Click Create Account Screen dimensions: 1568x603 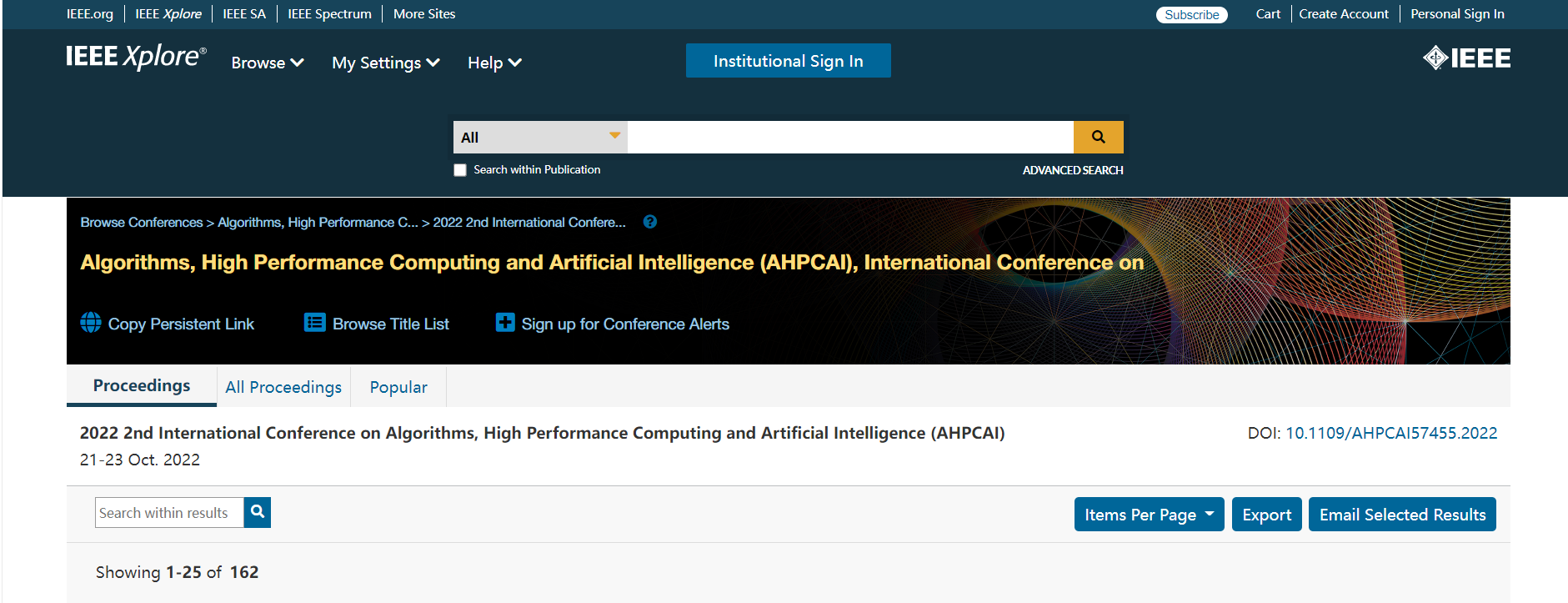1344,14
